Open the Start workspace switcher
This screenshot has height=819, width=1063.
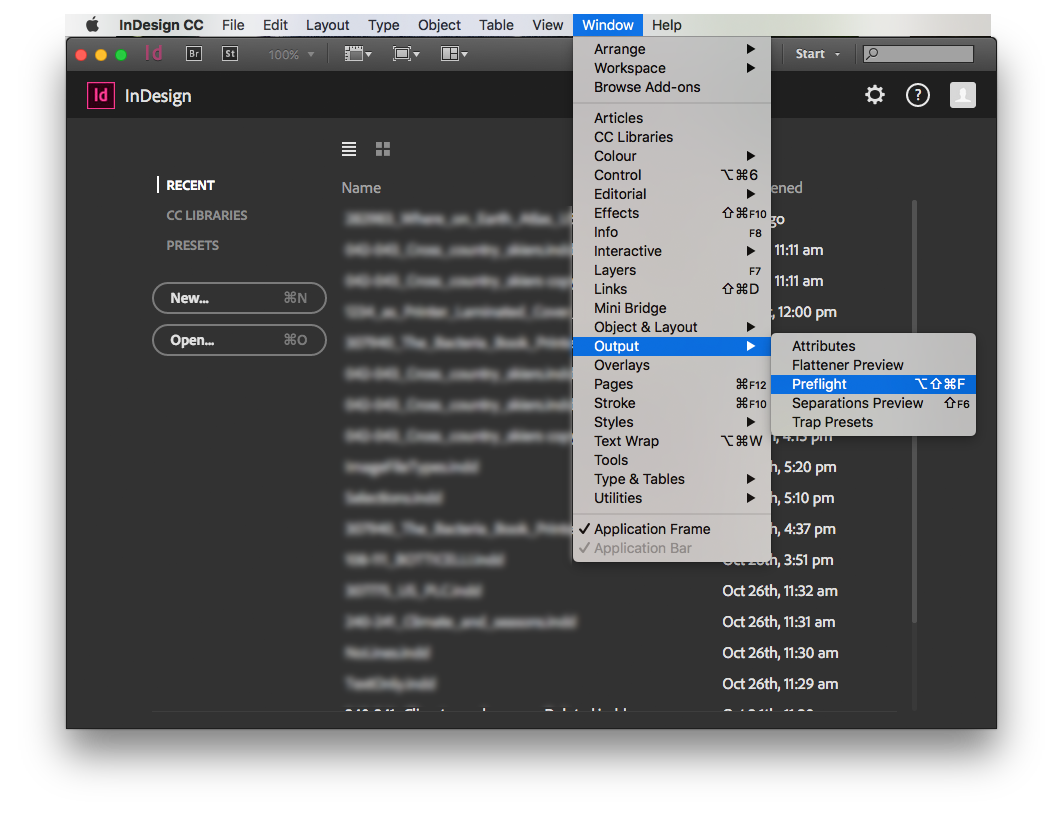point(818,54)
